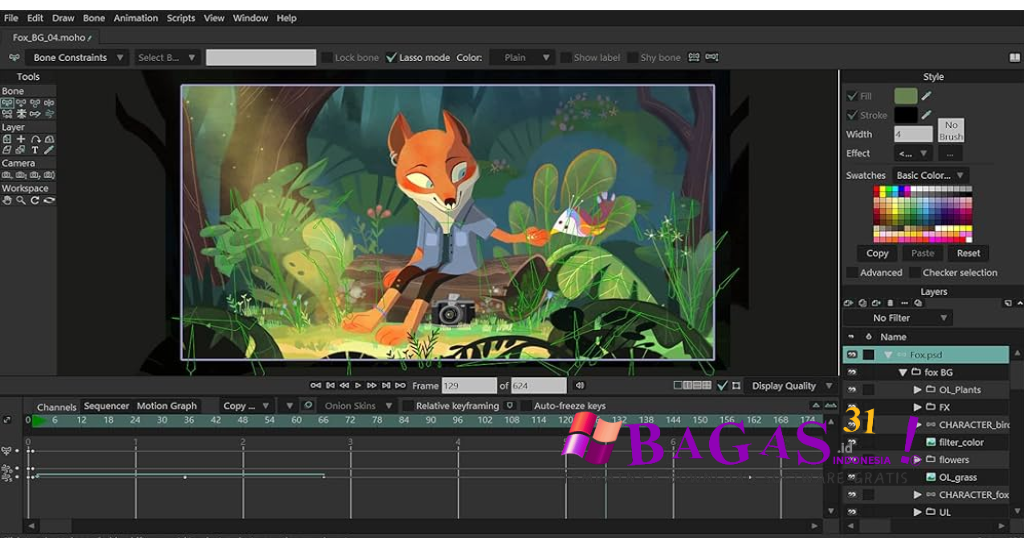Open the Copy... dropdown in timeline
The width and height of the screenshot is (1024, 538).
coord(246,405)
